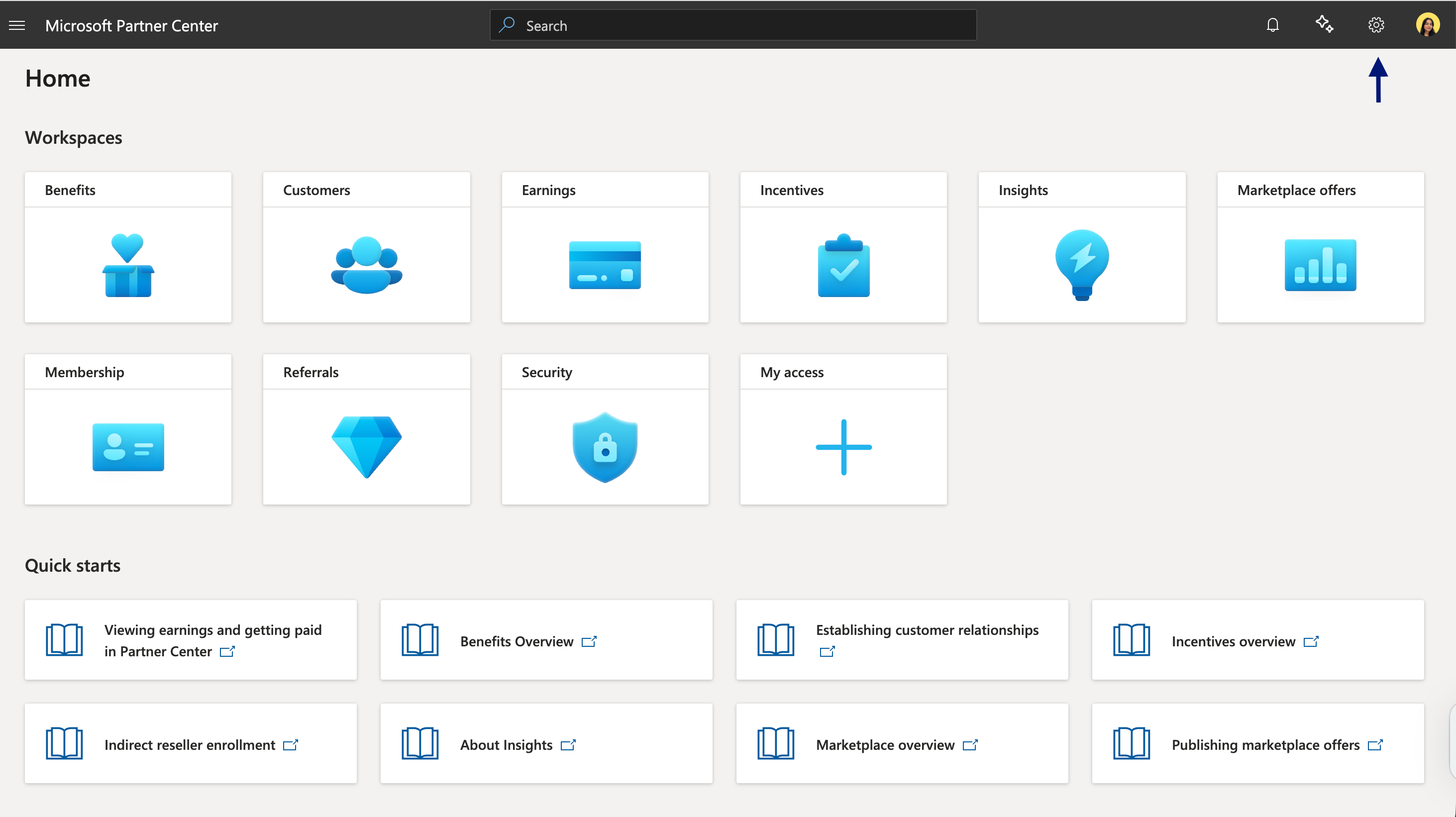1456x817 pixels.
Task: Open the Benefits Overview quick start
Action: (x=546, y=640)
